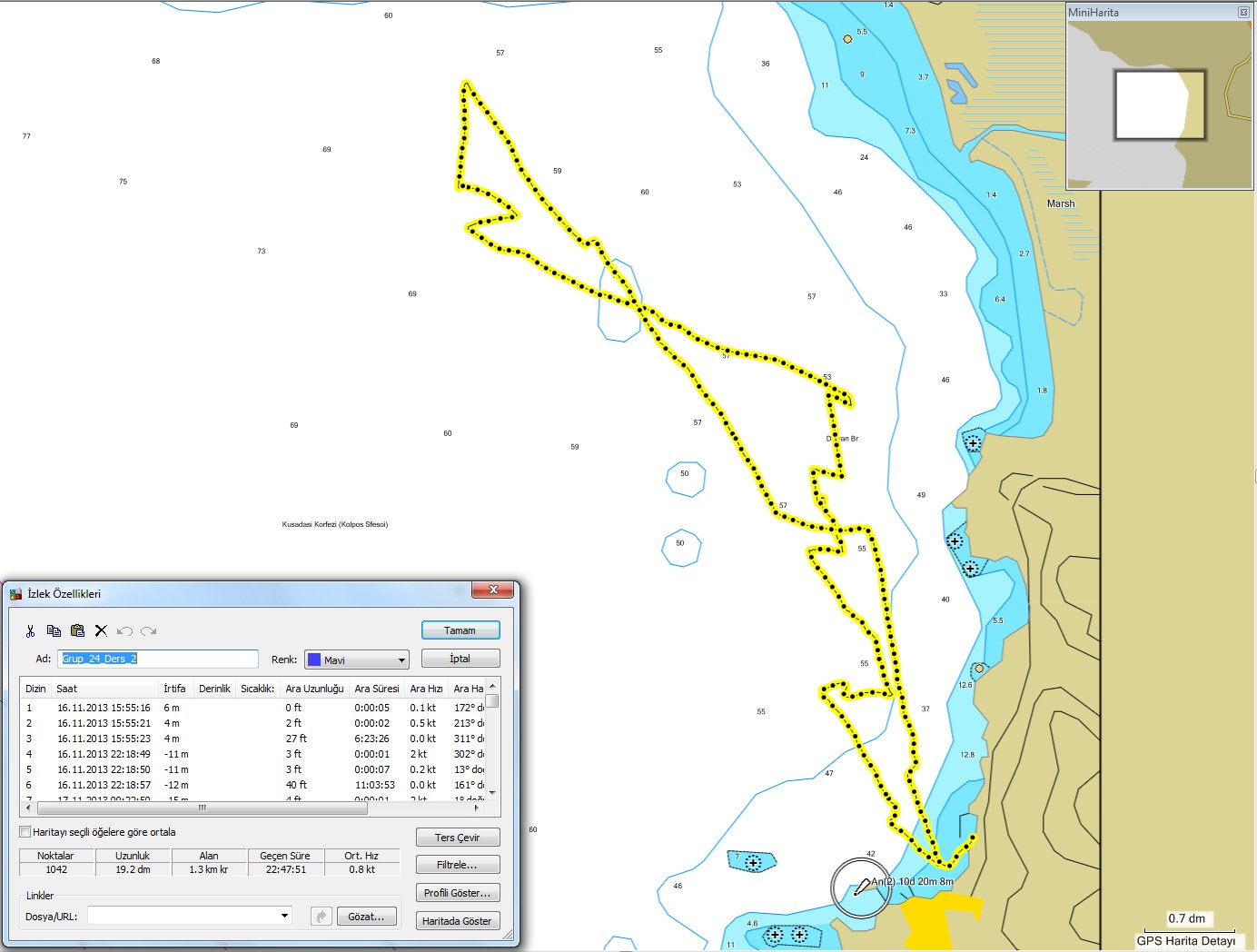Click the Cut scissors icon in track properties
Screen dimensions: 1257x952
coord(30,630)
